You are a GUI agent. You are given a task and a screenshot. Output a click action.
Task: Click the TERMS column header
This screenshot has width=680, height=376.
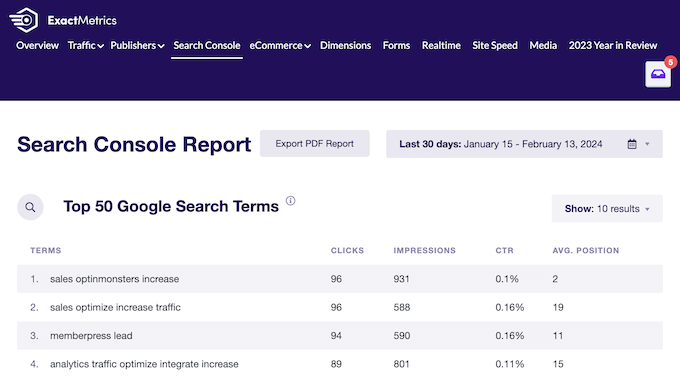[46, 251]
